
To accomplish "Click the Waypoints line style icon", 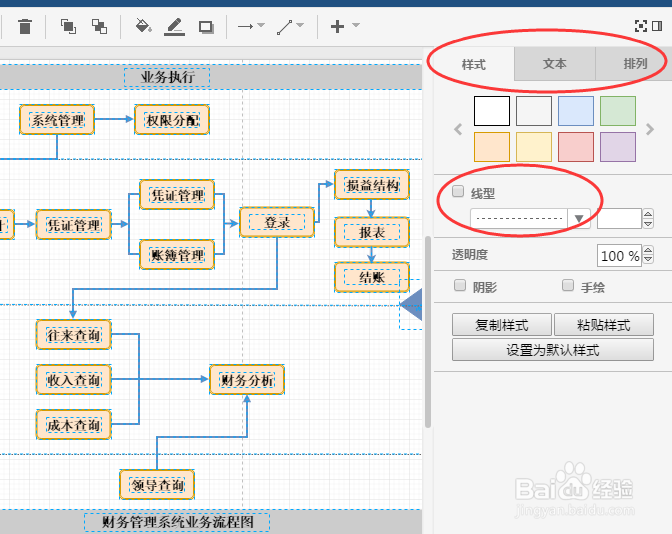I will (x=284, y=27).
